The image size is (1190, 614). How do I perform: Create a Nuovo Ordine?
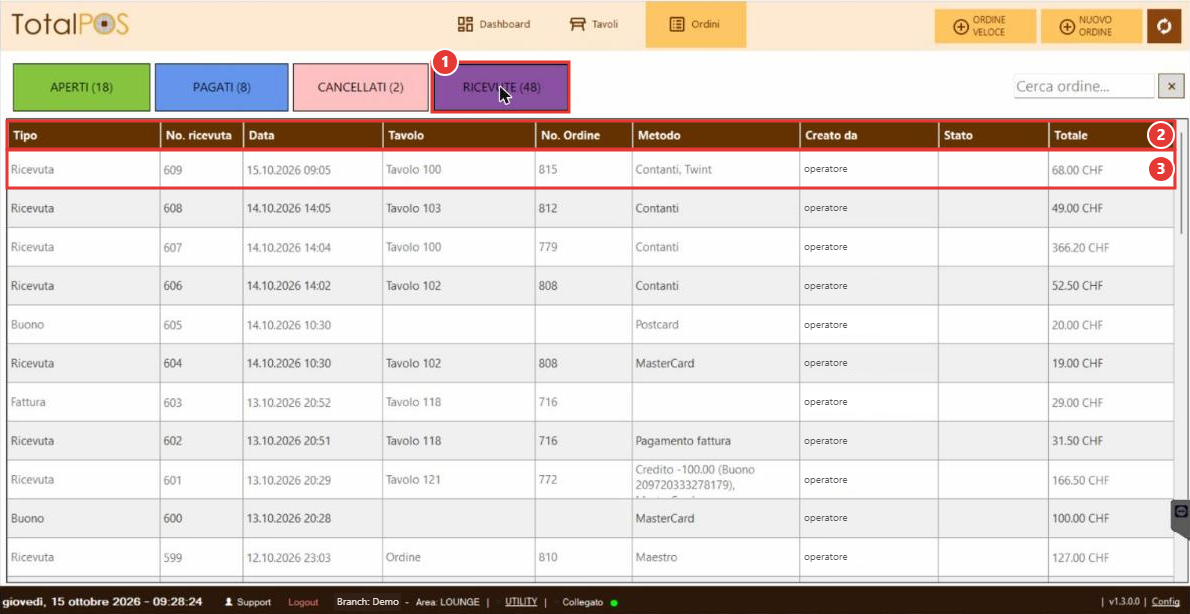click(1091, 27)
